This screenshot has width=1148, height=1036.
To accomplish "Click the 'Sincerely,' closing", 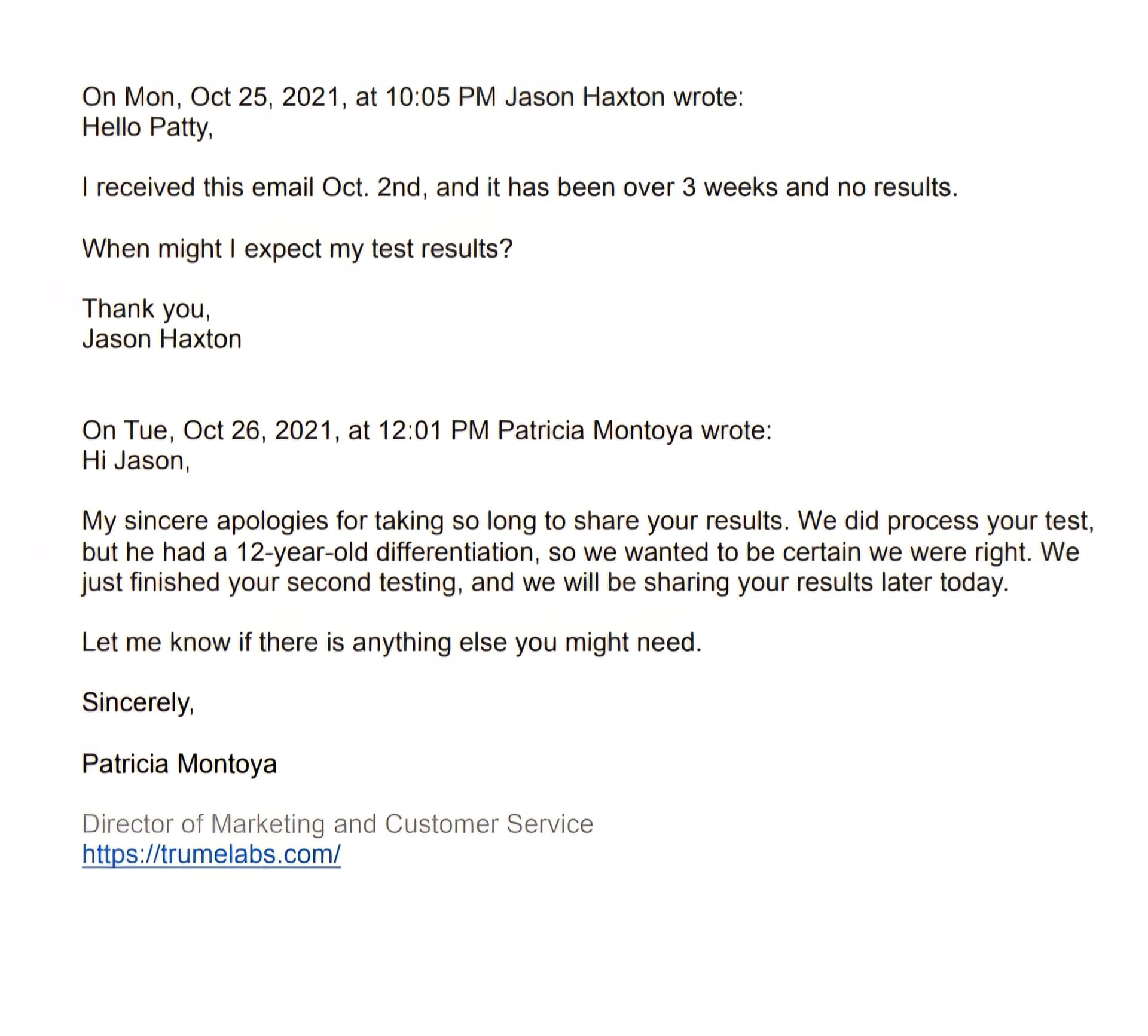I will (x=138, y=702).
